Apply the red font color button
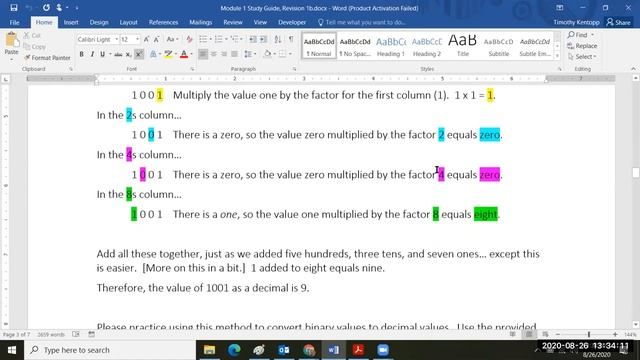 tap(184, 54)
